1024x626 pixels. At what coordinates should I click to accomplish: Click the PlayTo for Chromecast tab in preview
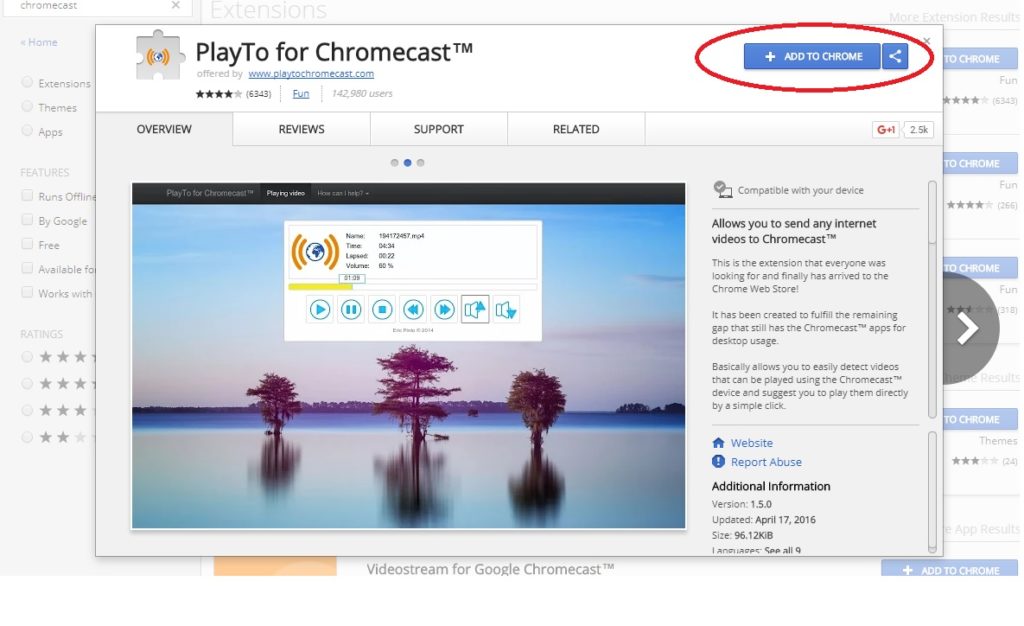[210, 193]
